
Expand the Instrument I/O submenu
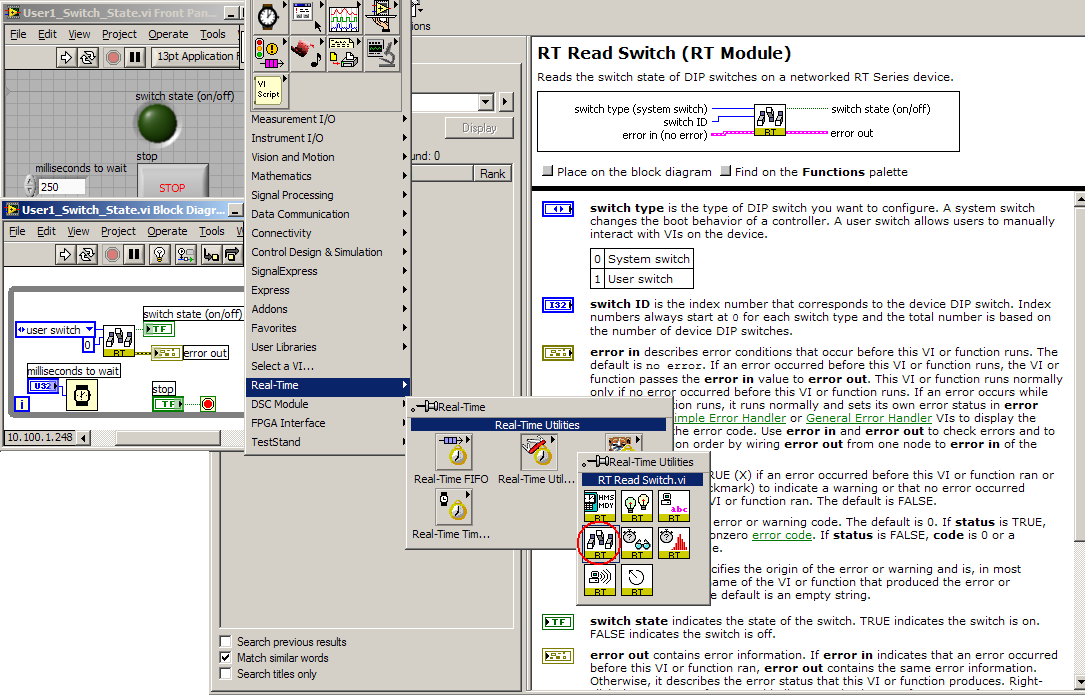[328, 138]
